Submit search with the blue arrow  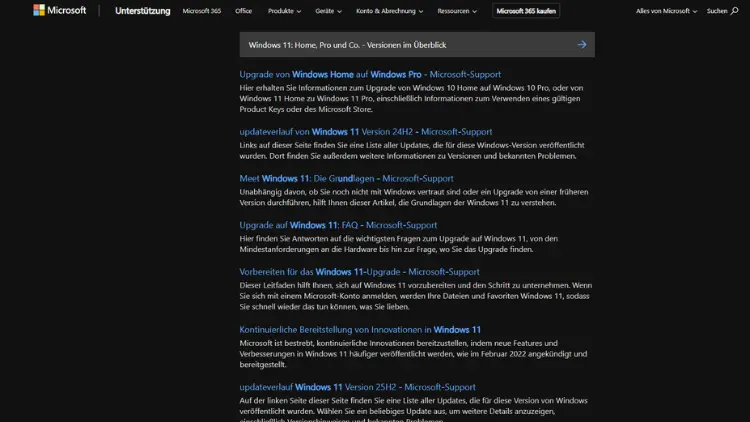click(x=582, y=44)
